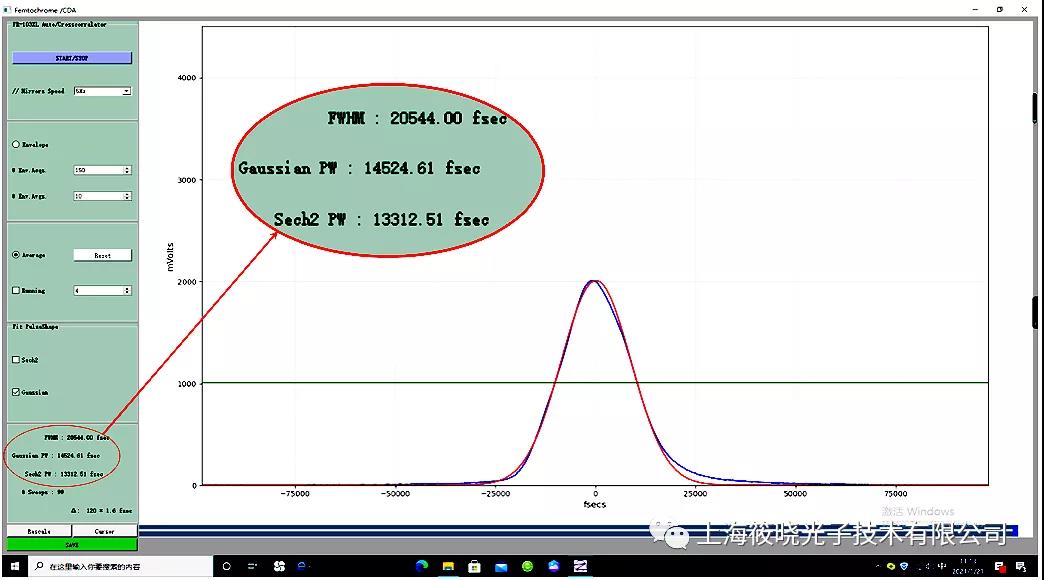Open the Windows Start menu

(x=15, y=566)
